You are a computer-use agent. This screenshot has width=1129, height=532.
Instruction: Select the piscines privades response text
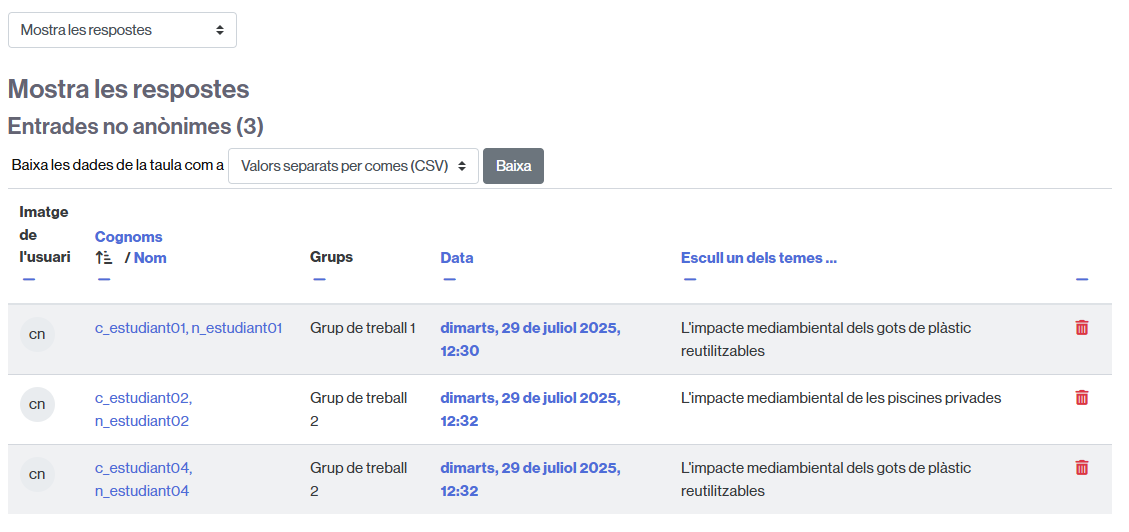click(841, 398)
